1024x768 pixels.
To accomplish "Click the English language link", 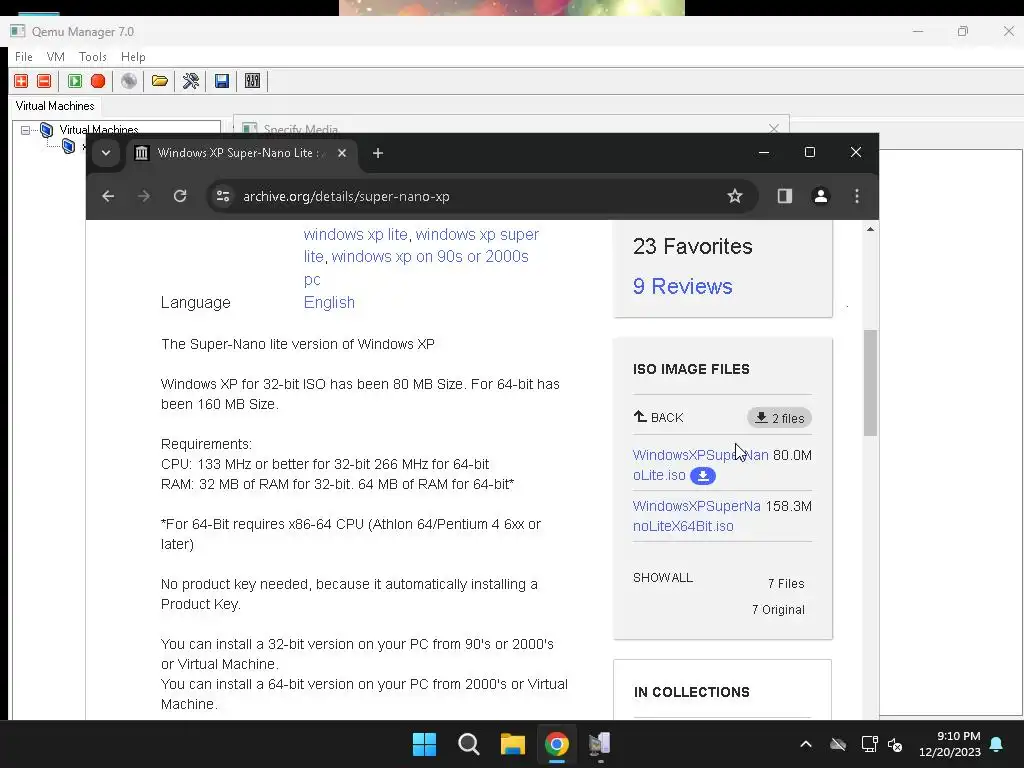I will (329, 302).
